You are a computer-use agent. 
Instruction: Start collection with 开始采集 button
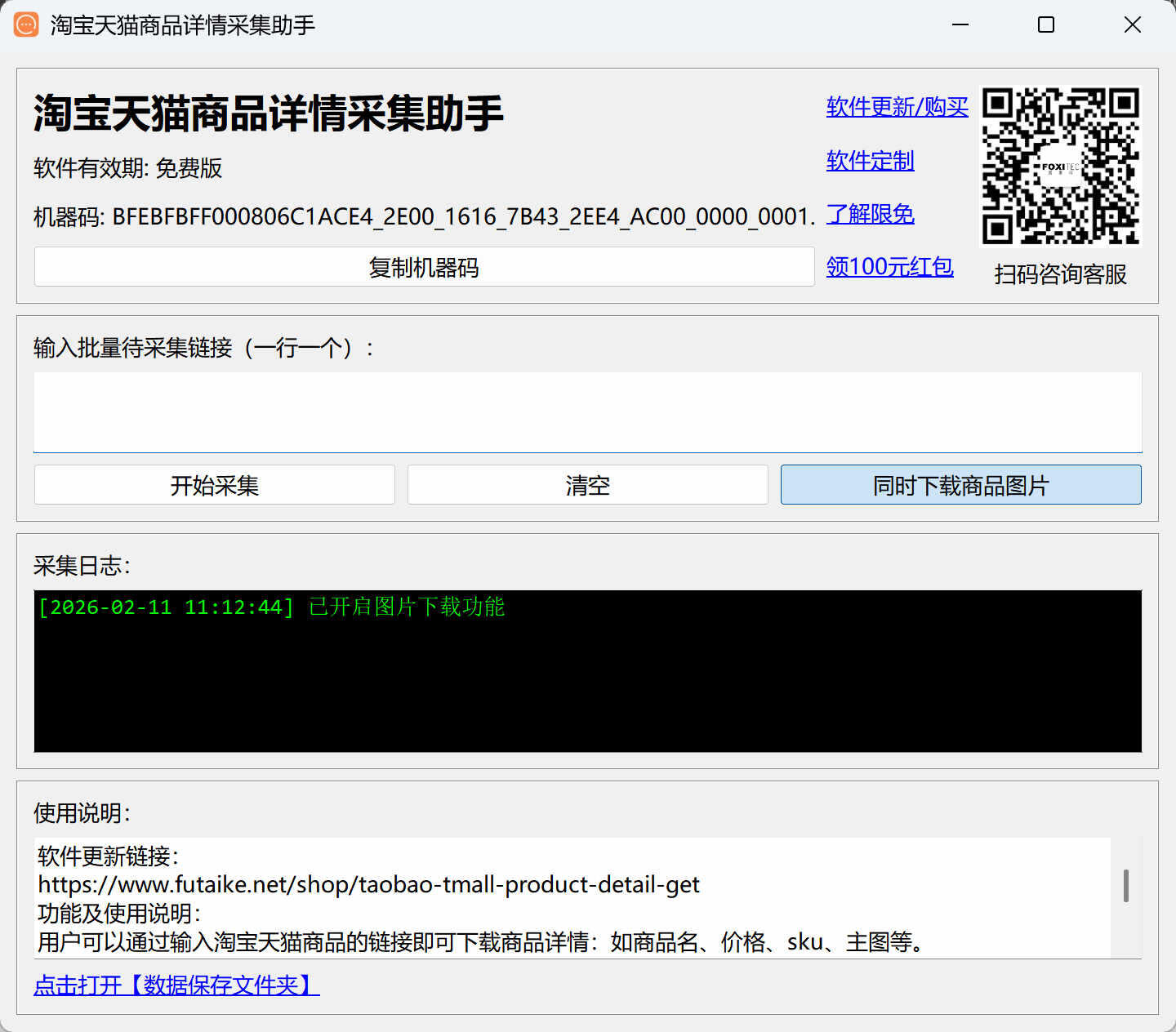tap(214, 485)
